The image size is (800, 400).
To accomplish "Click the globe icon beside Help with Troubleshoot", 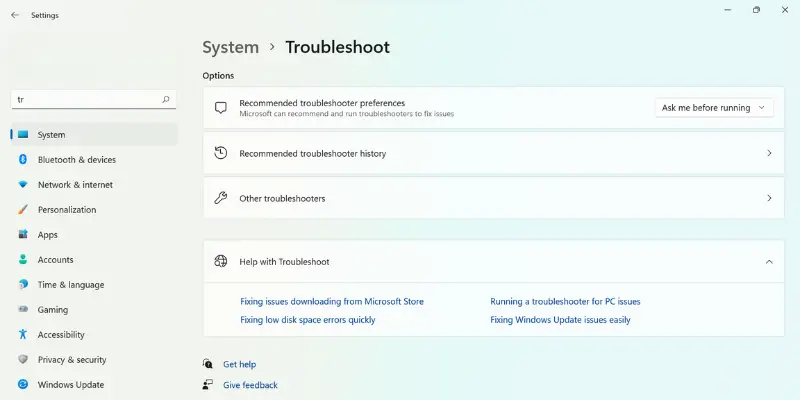I will 220,261.
